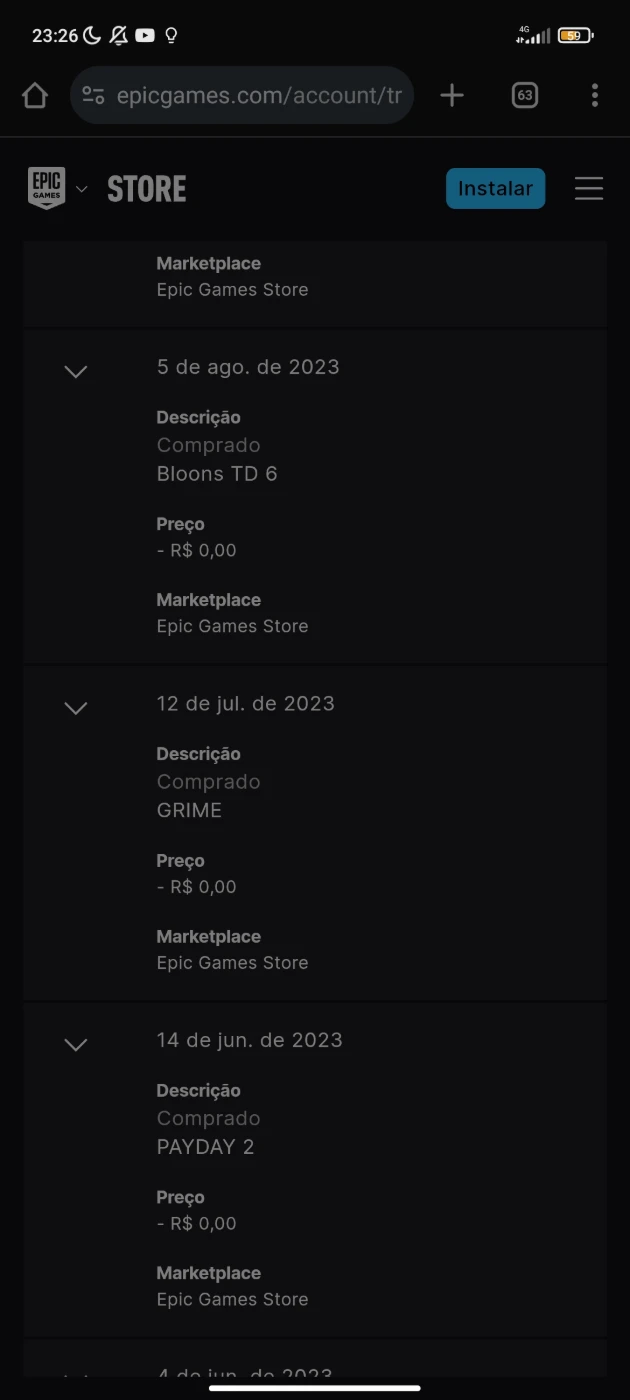Select the Bloons TD 6 purchase entry

[217, 474]
